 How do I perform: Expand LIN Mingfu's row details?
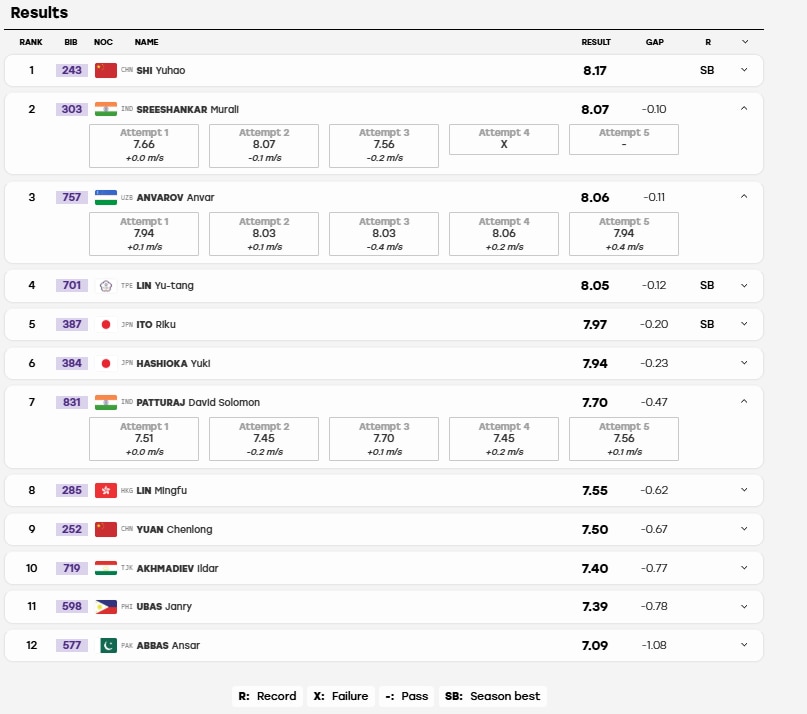[x=744, y=490]
